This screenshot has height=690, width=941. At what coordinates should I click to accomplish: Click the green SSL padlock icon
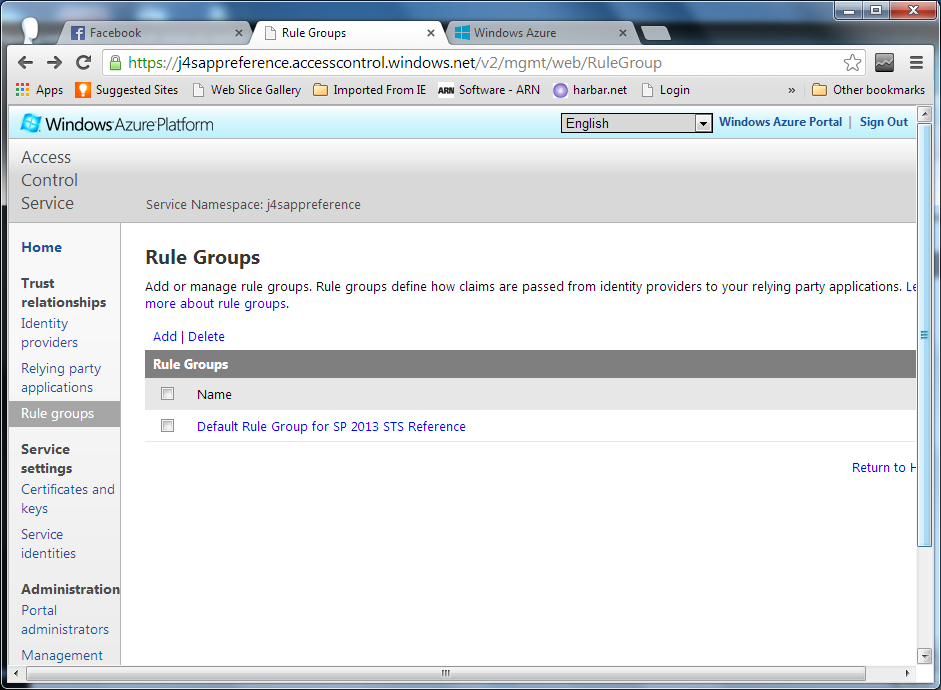point(116,62)
